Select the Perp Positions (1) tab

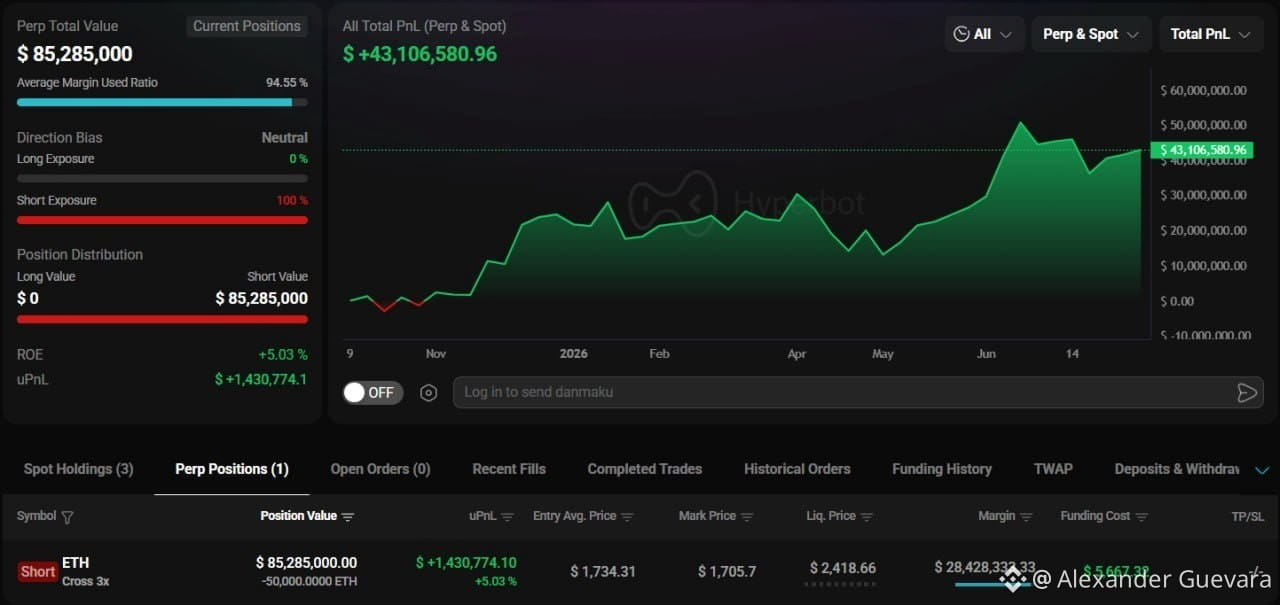(232, 469)
